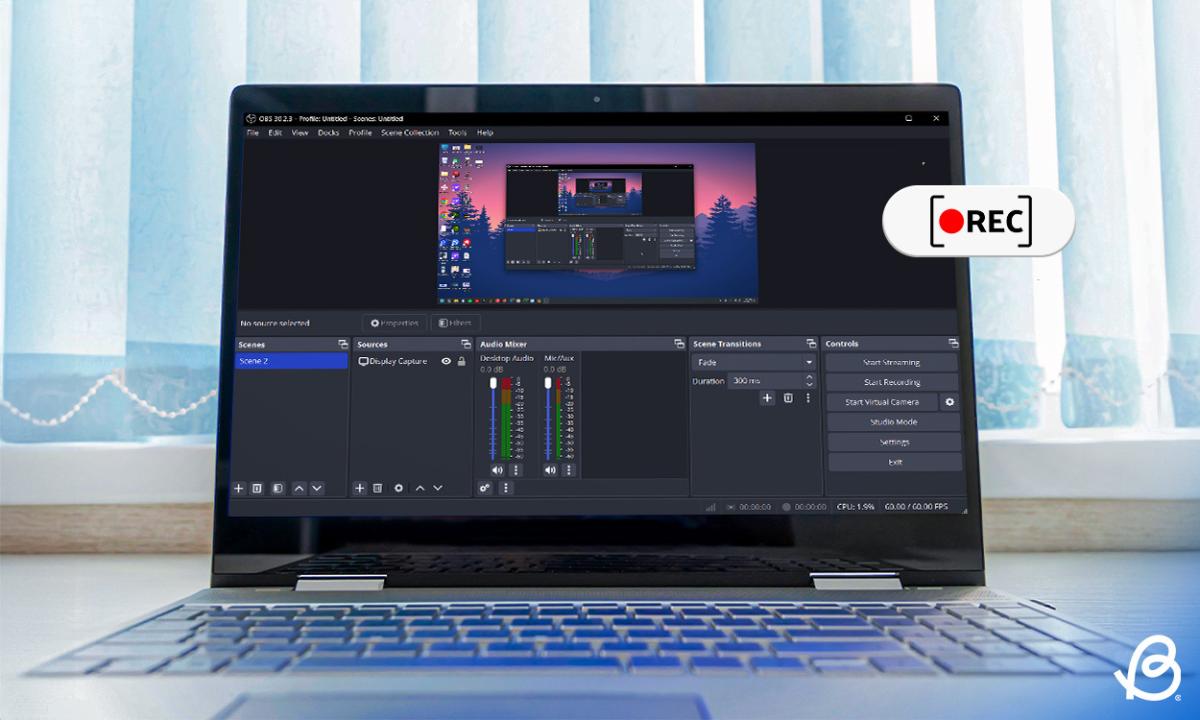Open scene filters icon in Scenes panel

point(277,488)
